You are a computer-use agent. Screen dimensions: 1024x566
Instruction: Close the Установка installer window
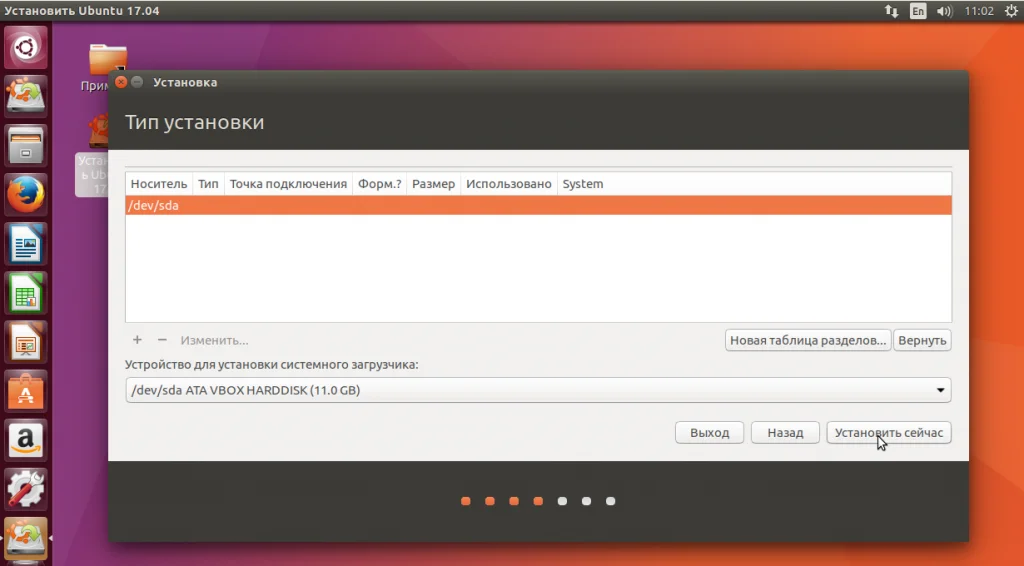tap(121, 82)
